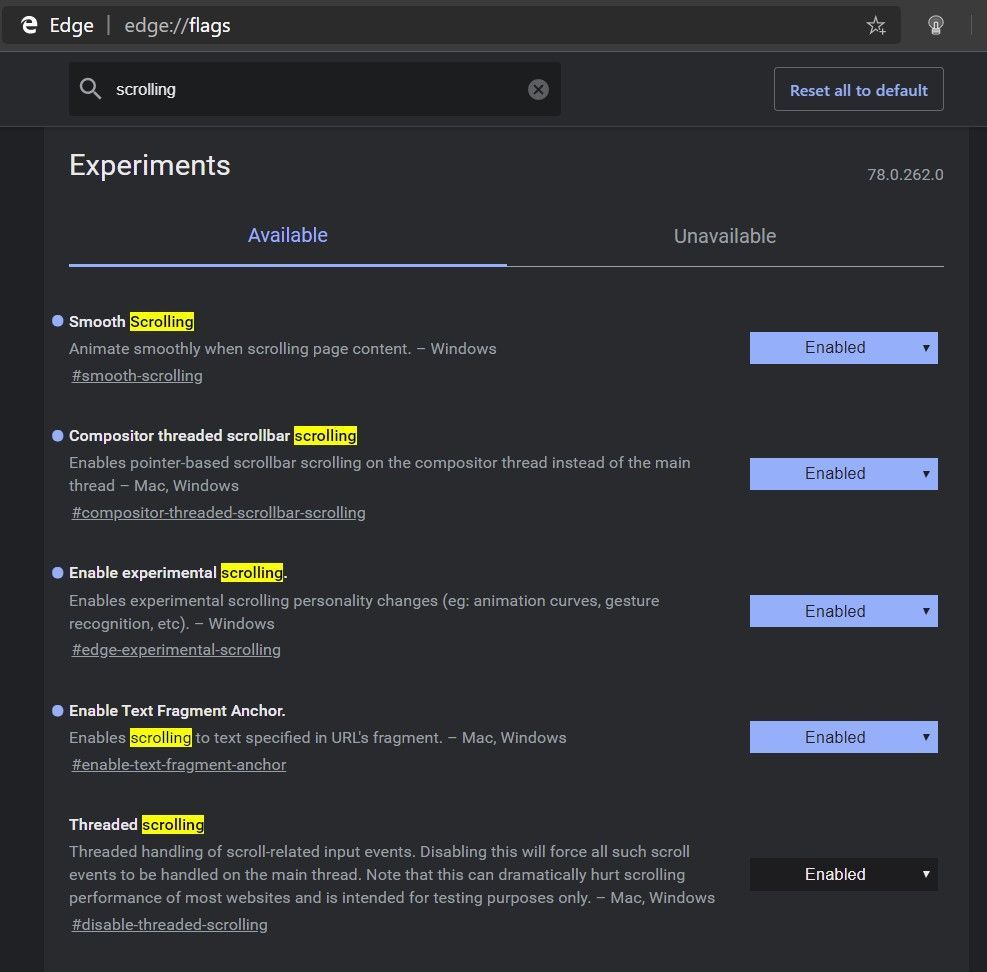987x972 pixels.
Task: Follow the #disable-threaded-scrolling link
Action: point(169,925)
